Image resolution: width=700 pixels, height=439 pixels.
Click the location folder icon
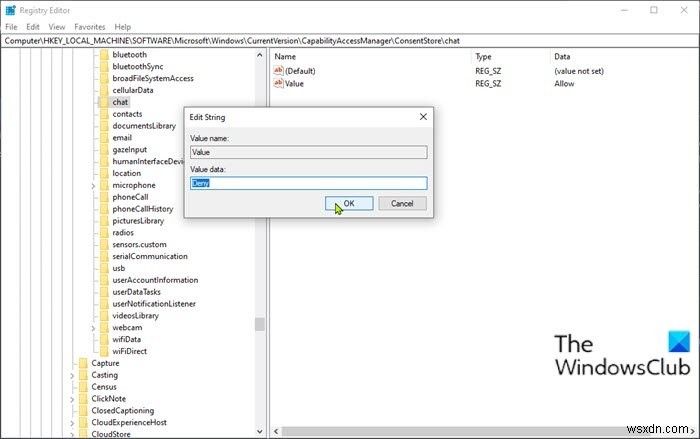[104, 173]
